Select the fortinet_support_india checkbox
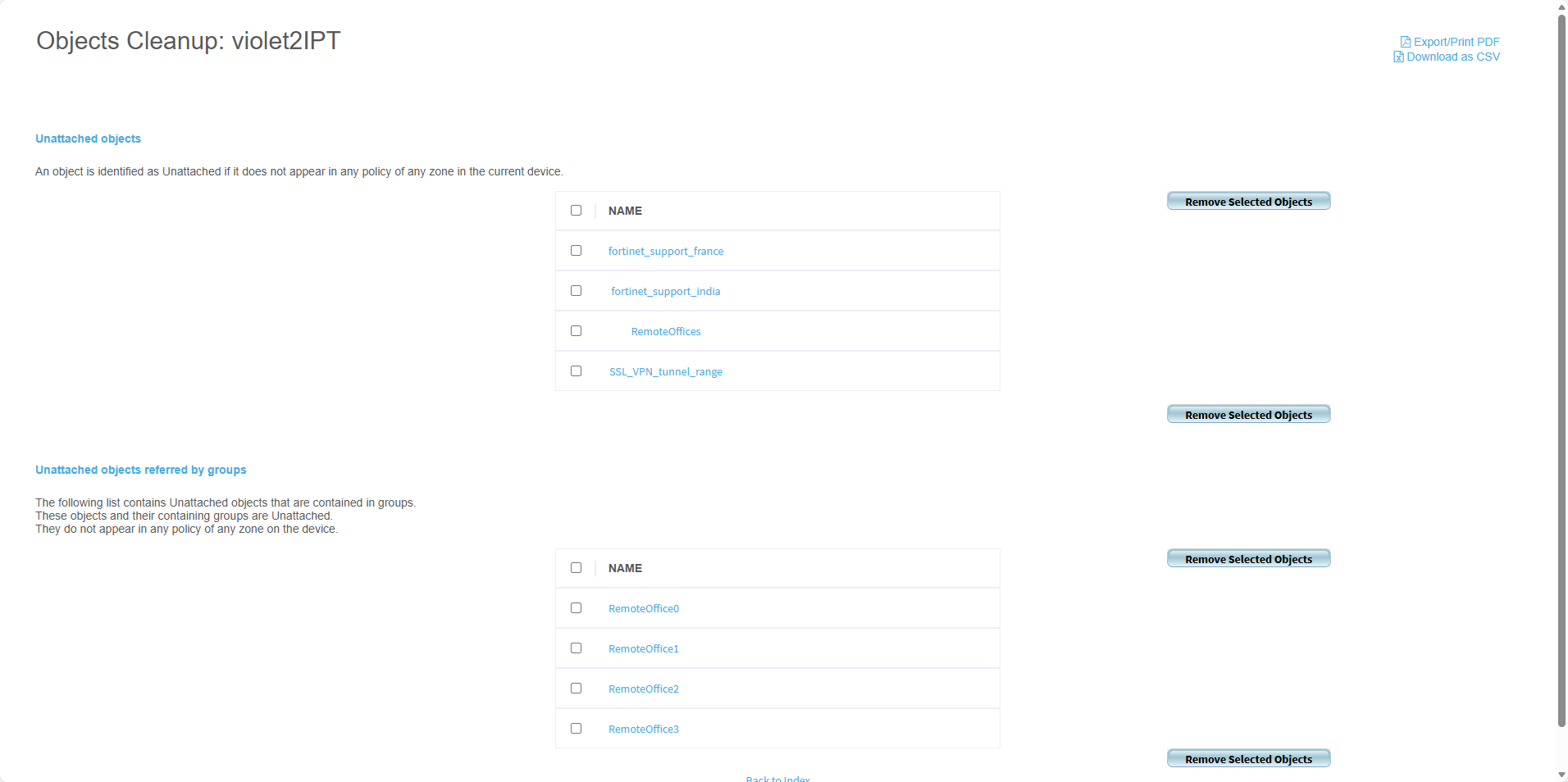This screenshot has width=1568, height=782. coord(576,291)
